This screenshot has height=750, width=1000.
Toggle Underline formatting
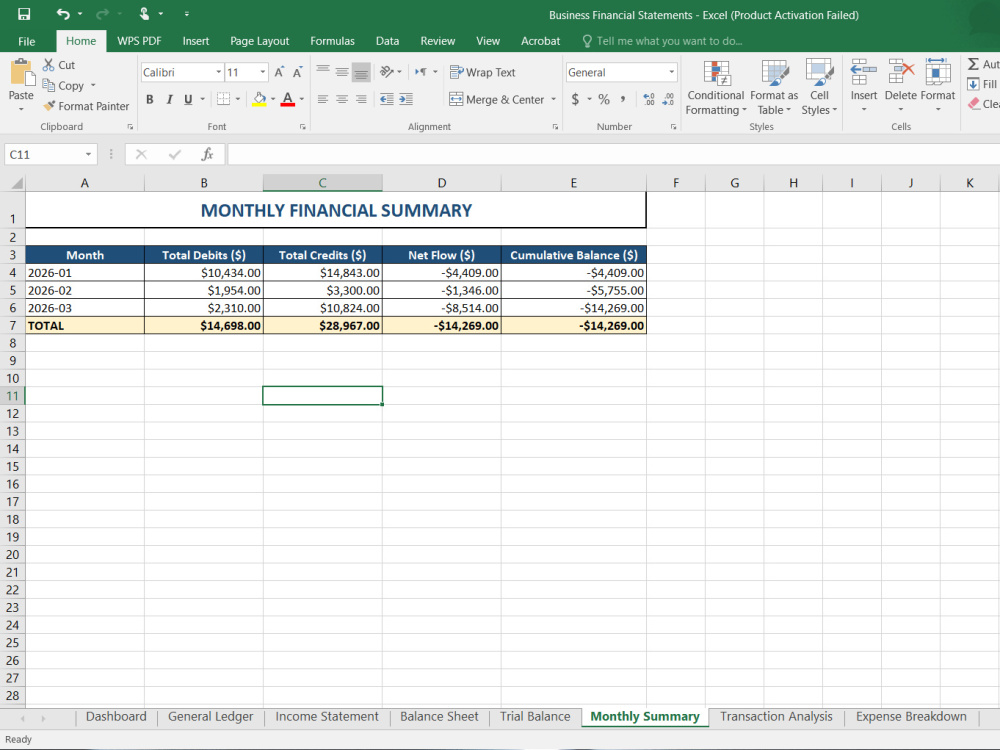tap(188, 99)
